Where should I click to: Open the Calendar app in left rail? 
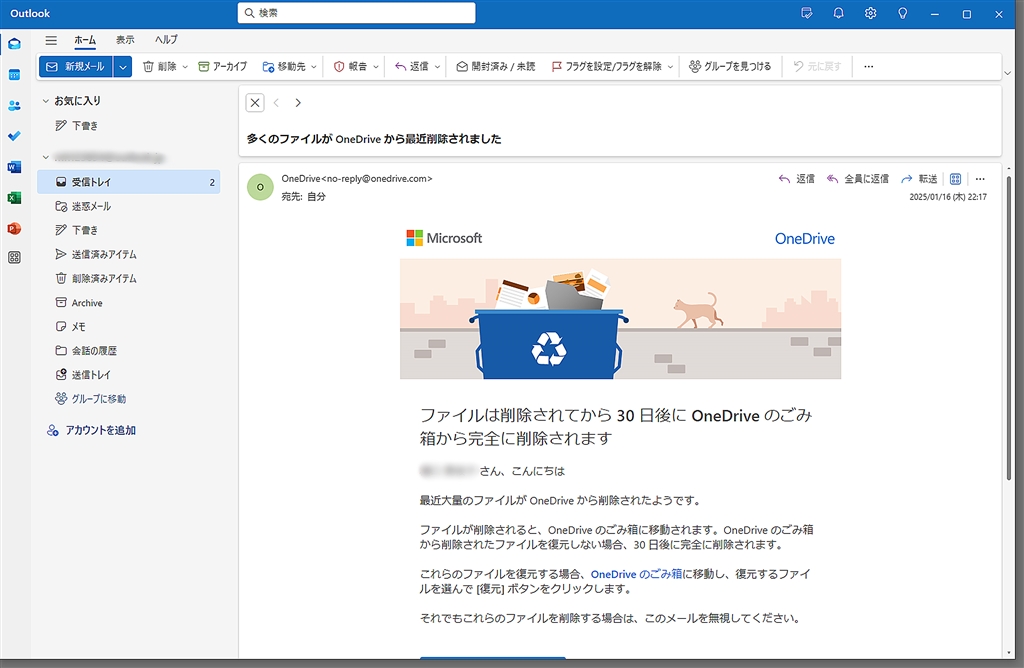point(14,75)
